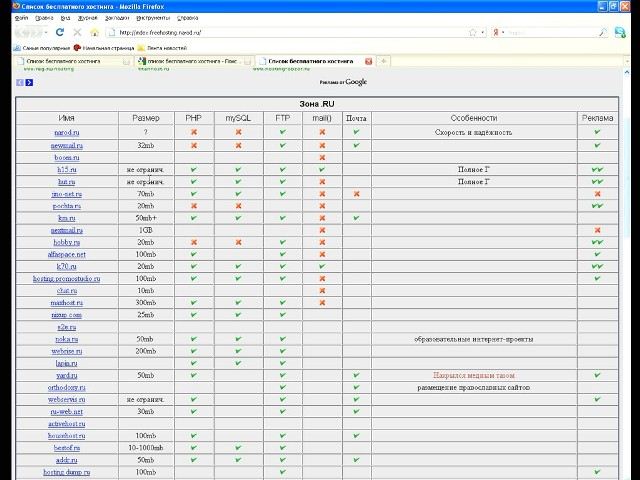Click the Почта check mark in narod.ru row
This screenshot has width=640, height=480.
point(356,132)
